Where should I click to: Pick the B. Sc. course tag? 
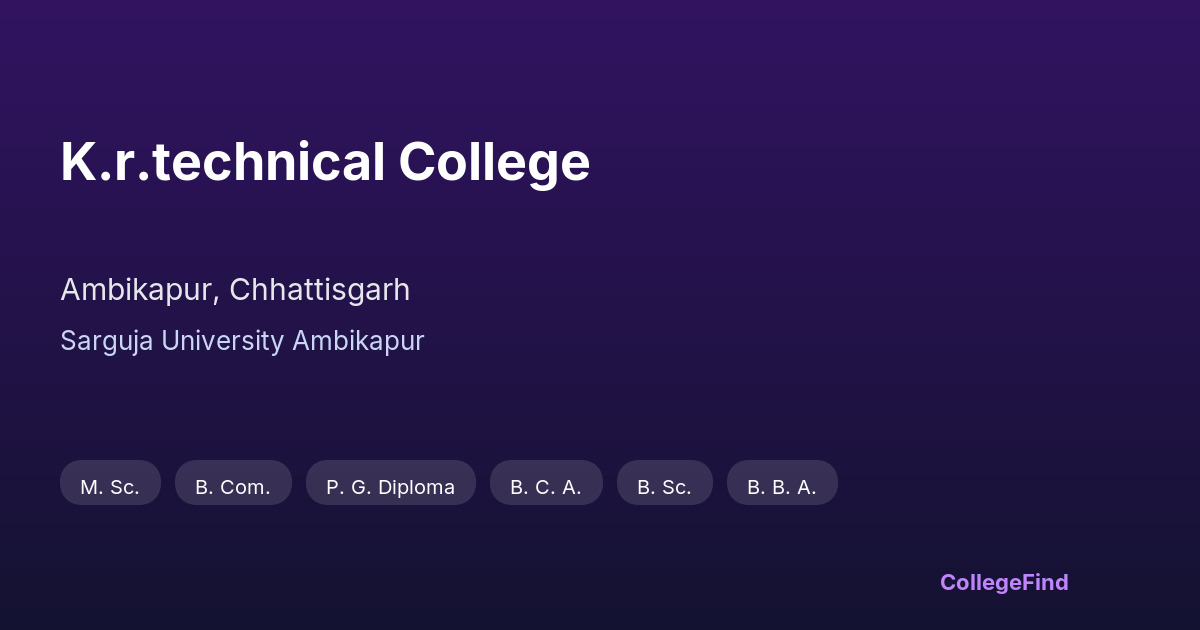click(x=664, y=487)
